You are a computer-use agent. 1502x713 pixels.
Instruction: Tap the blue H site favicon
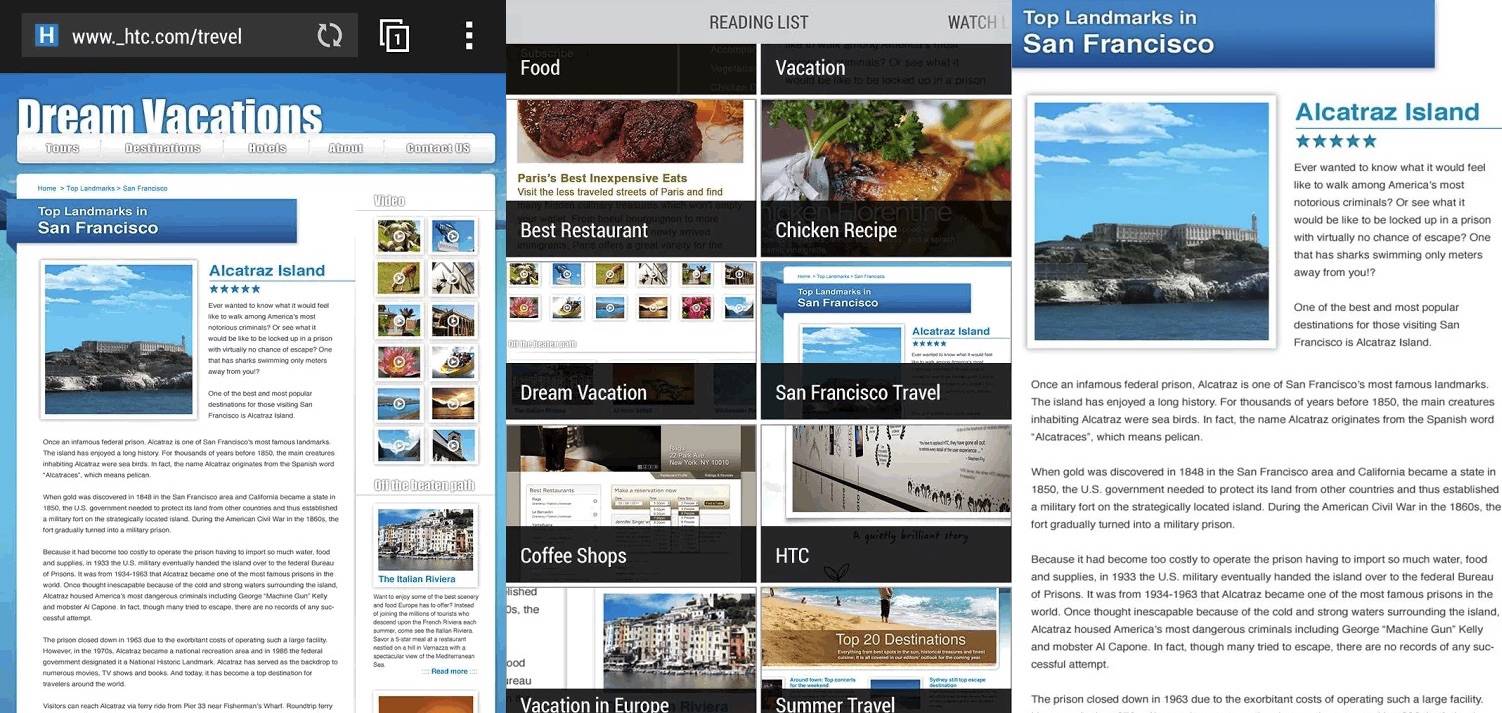(x=46, y=37)
